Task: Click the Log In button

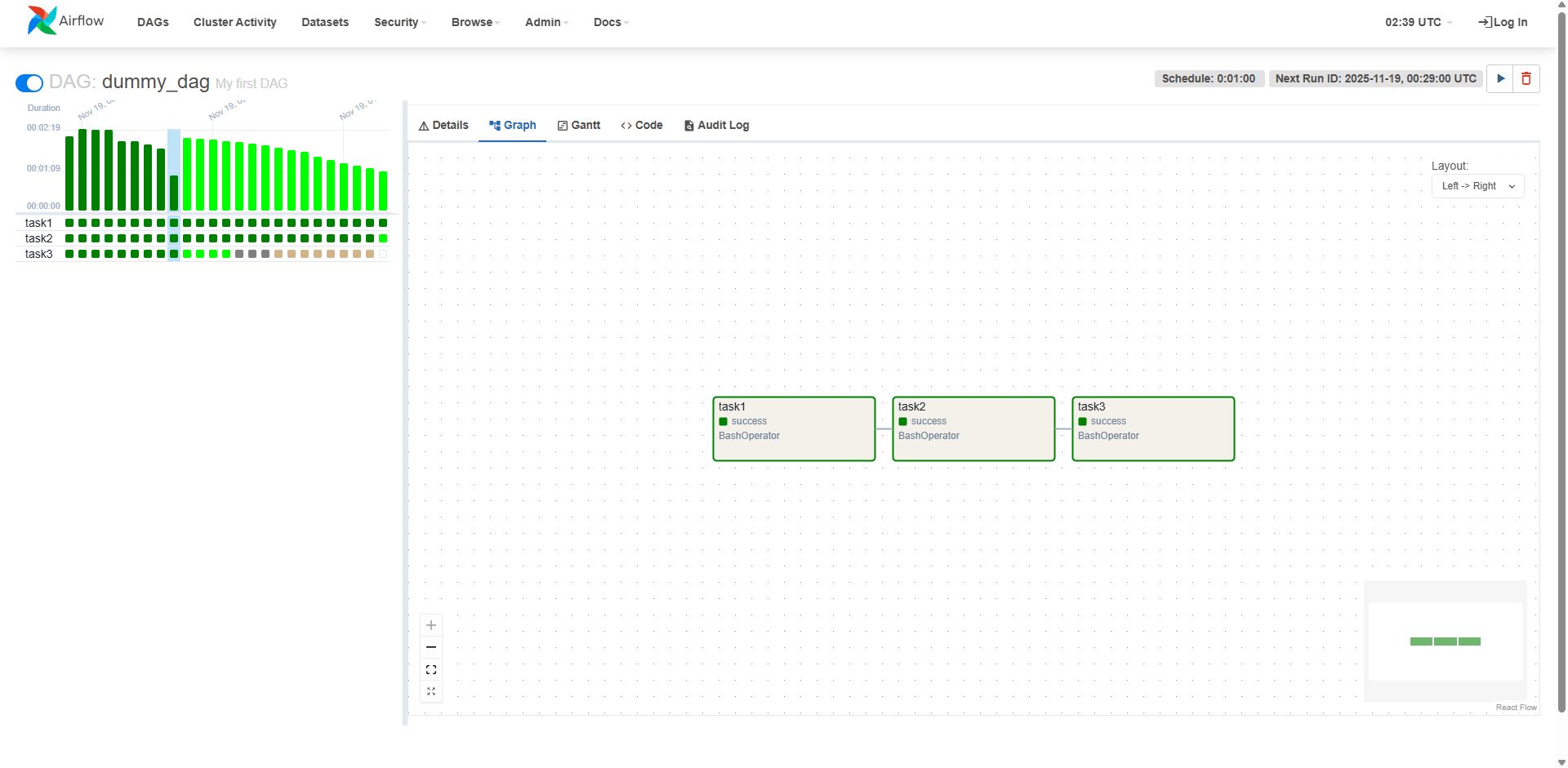Action: pos(1503,22)
